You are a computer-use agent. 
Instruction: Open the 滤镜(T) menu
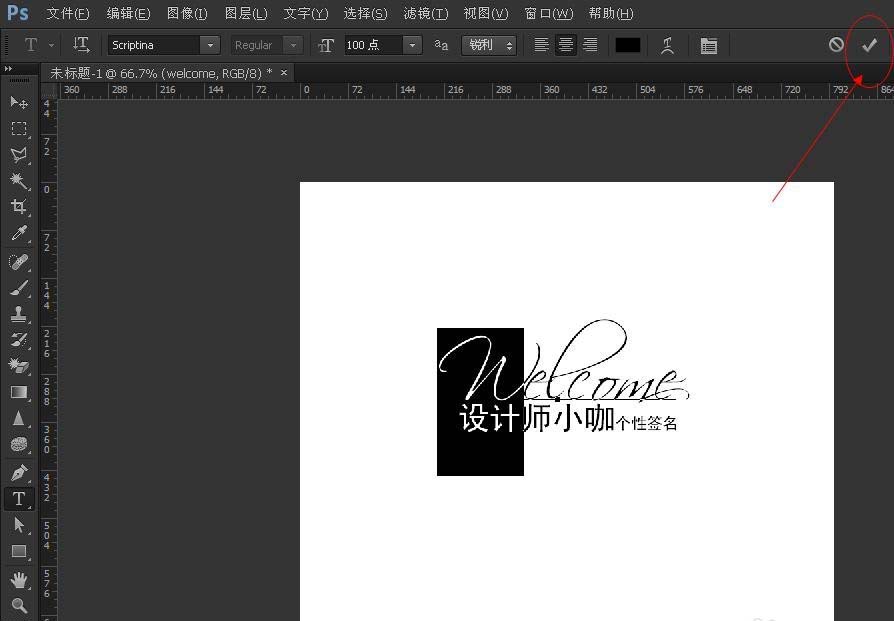click(x=425, y=13)
